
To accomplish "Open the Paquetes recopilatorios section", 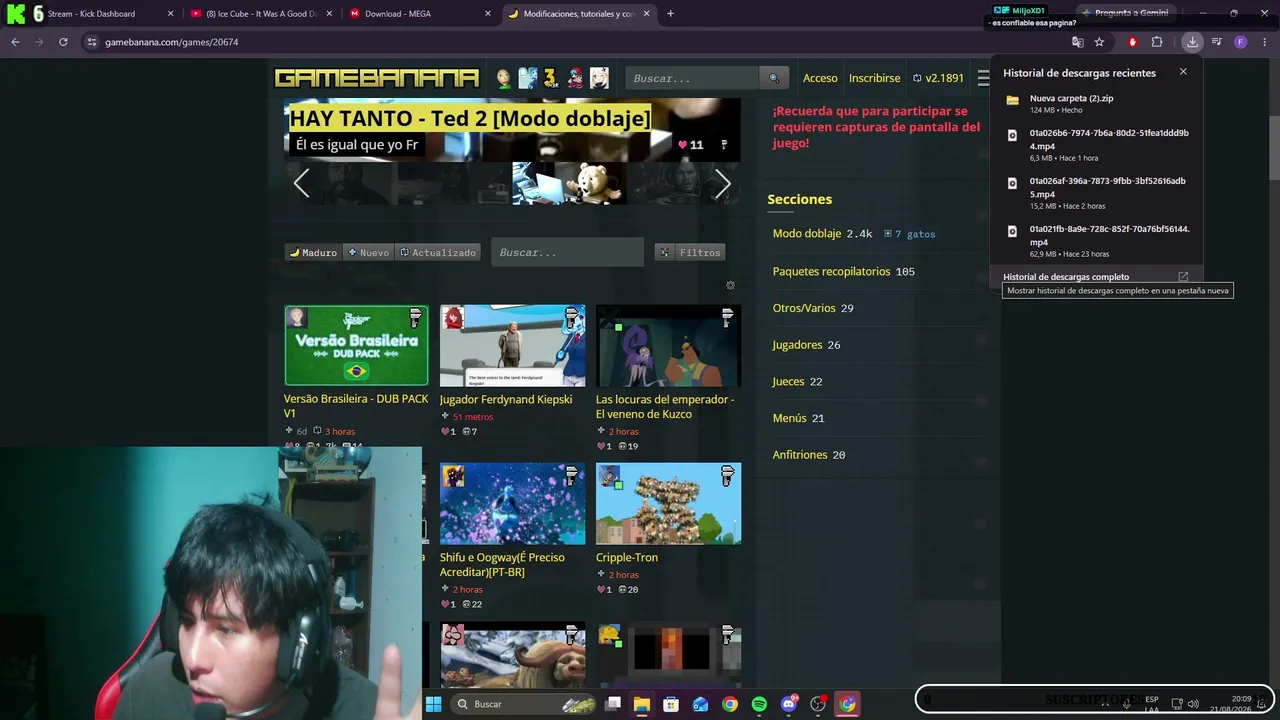I will point(831,271).
